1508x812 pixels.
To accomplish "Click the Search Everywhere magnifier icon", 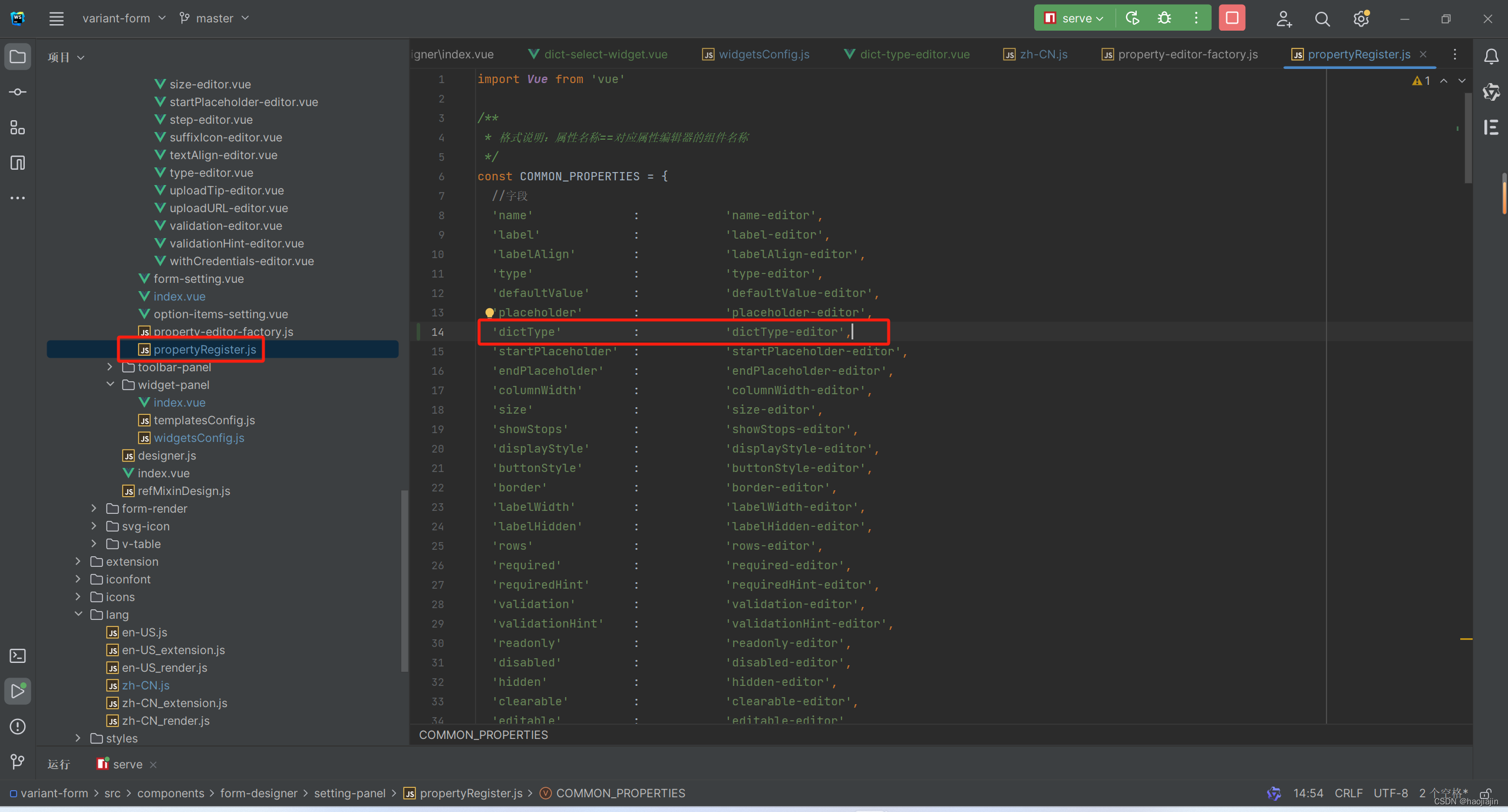I will (x=1322, y=19).
